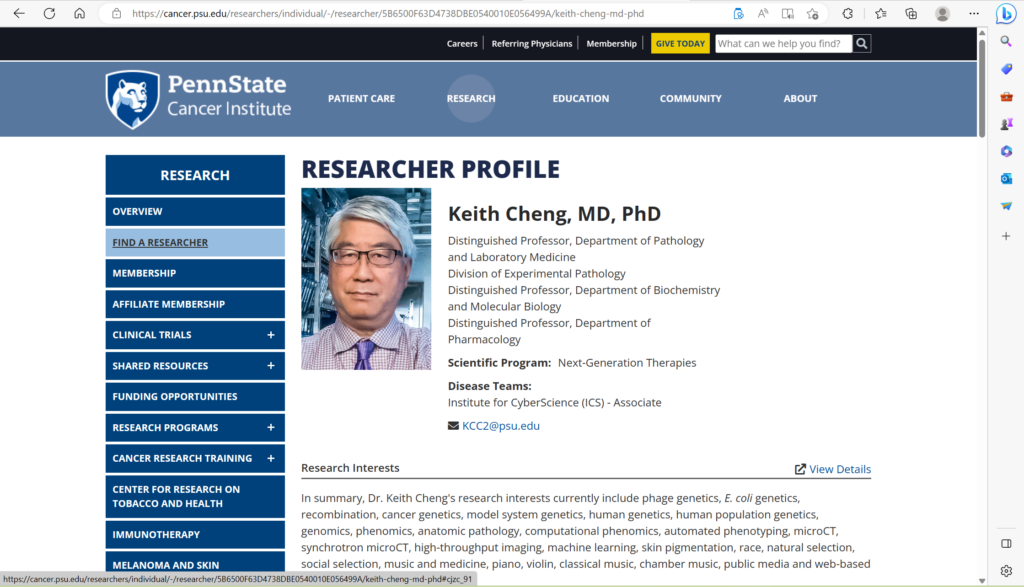Click the browser Extensions puzzle icon
This screenshot has height=587, width=1024.
pyautogui.click(x=848, y=14)
